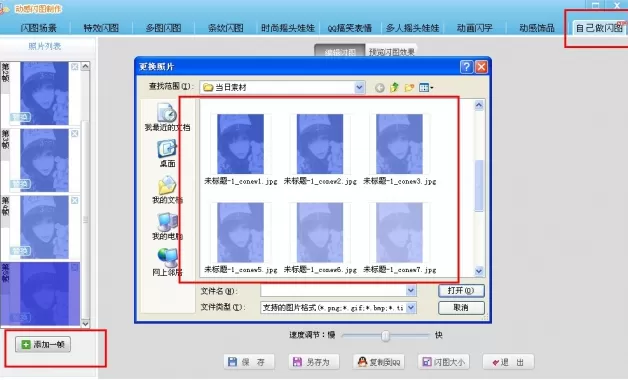Screen dimensions: 628x380
Task: Switch to the 多人摇头娃娃 tab
Action: pyautogui.click(x=413, y=28)
